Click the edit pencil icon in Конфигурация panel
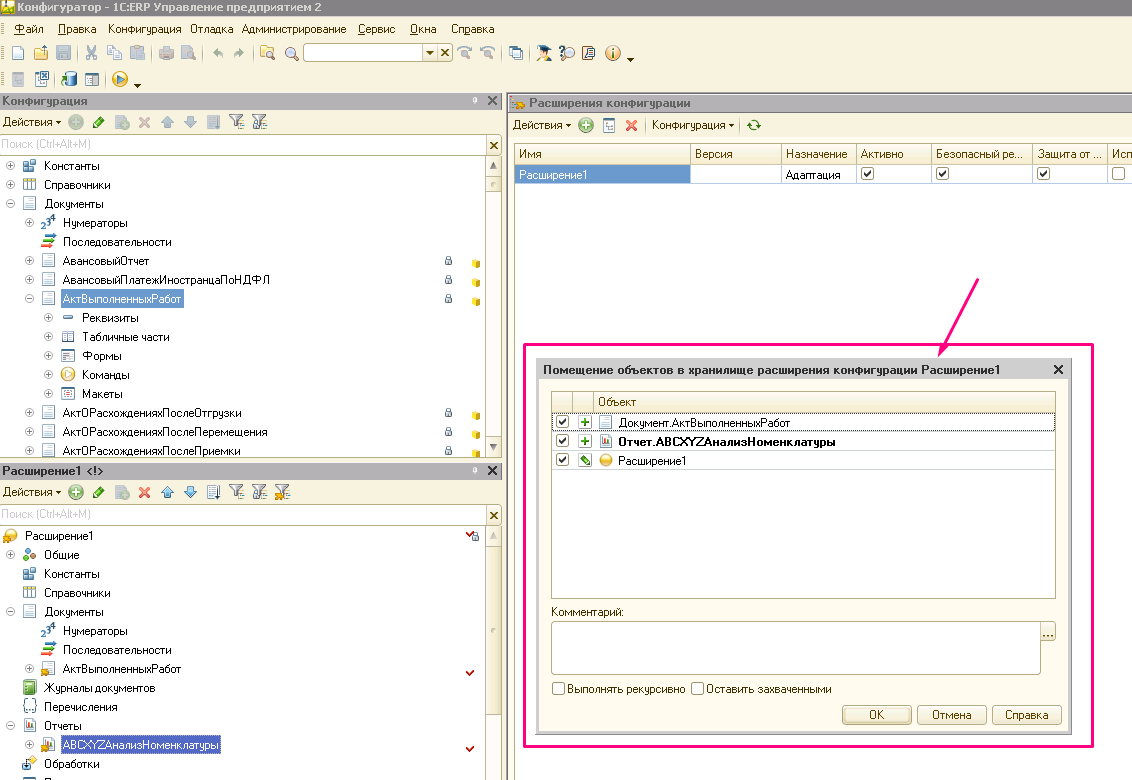The width and height of the screenshot is (1132, 780). click(99, 122)
